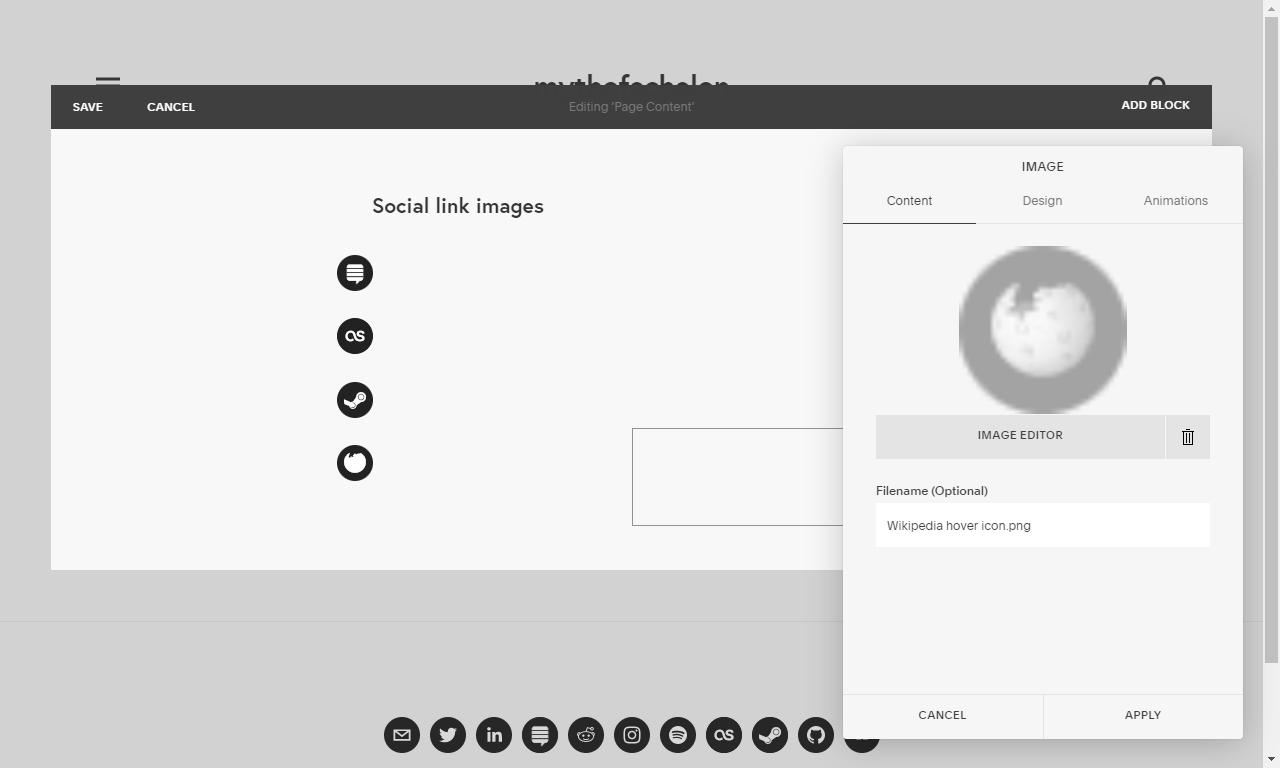
Task: Switch to the Animations tab
Action: pyautogui.click(x=1175, y=201)
